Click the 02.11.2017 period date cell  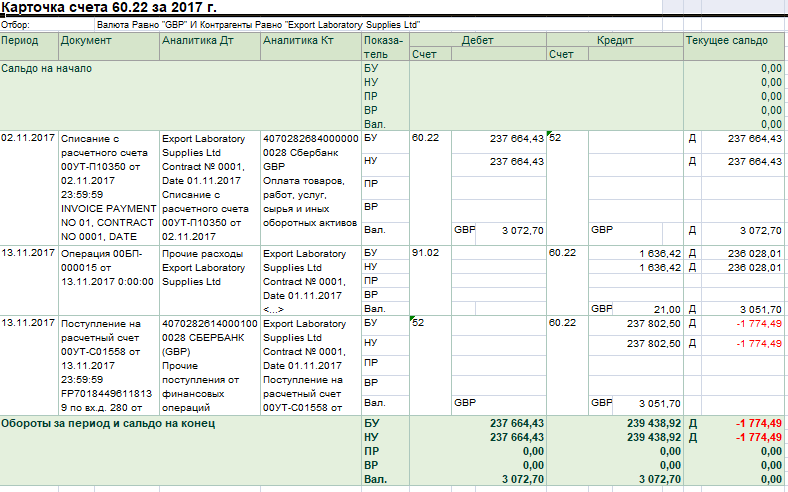pos(28,139)
